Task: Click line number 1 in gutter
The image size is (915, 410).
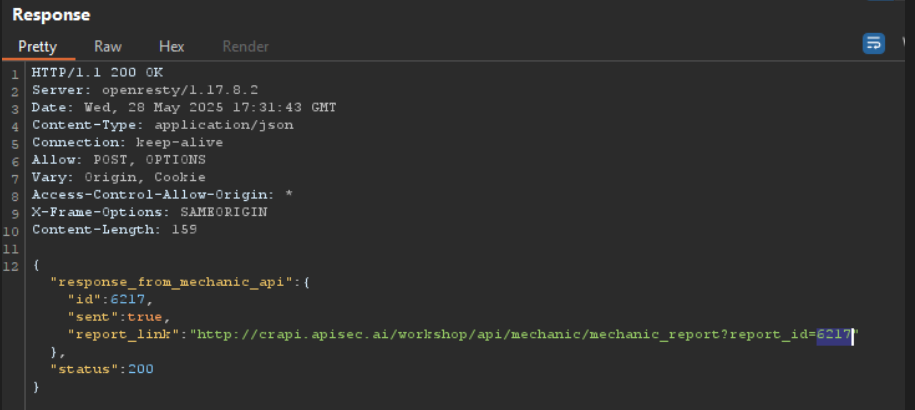Action: tap(14, 74)
